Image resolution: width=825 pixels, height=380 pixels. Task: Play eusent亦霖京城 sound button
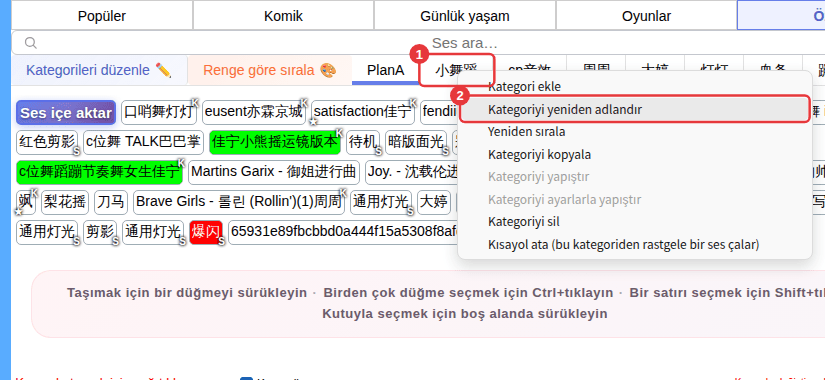[x=254, y=112]
